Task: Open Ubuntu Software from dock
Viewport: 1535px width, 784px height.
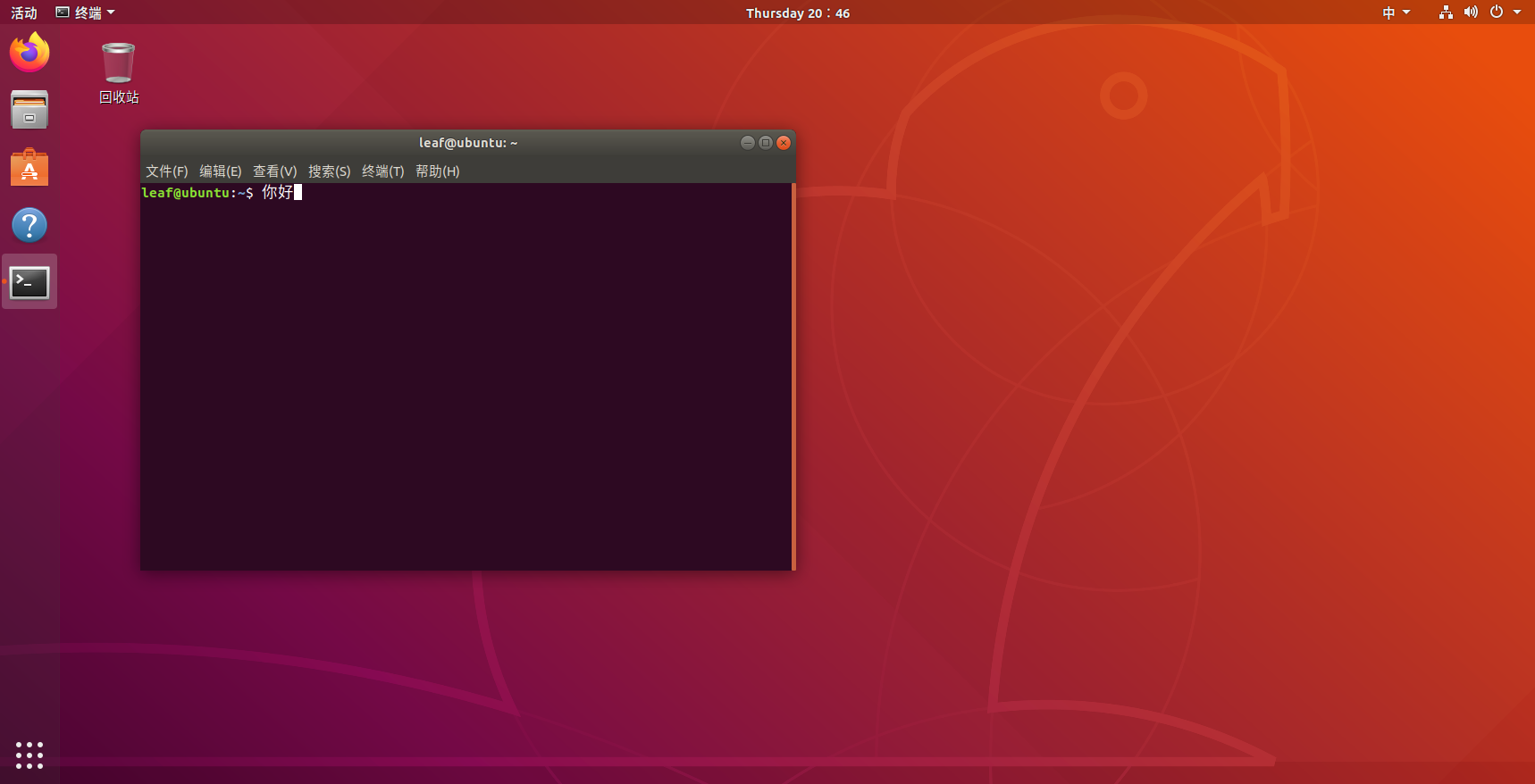Action: coord(29,167)
